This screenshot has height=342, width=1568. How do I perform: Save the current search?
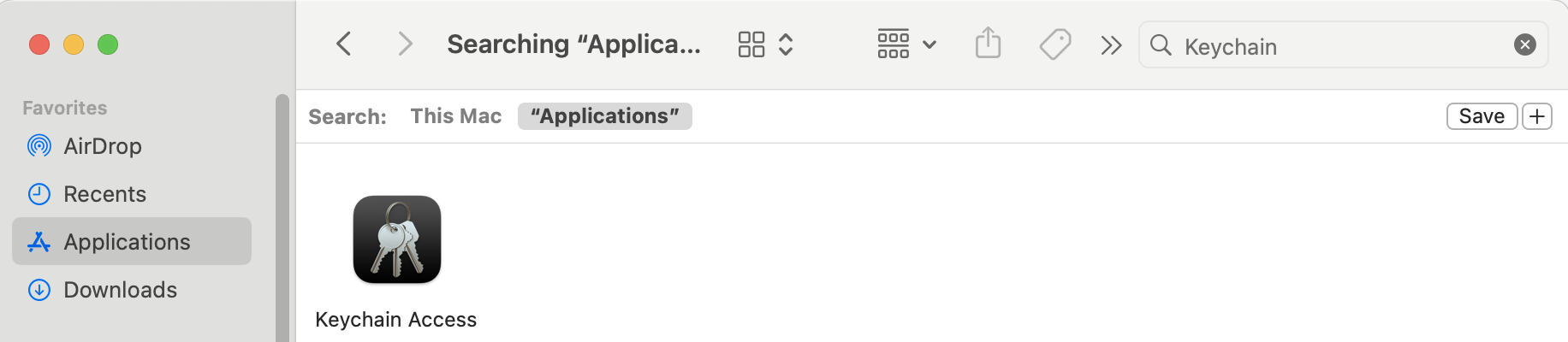(1482, 116)
